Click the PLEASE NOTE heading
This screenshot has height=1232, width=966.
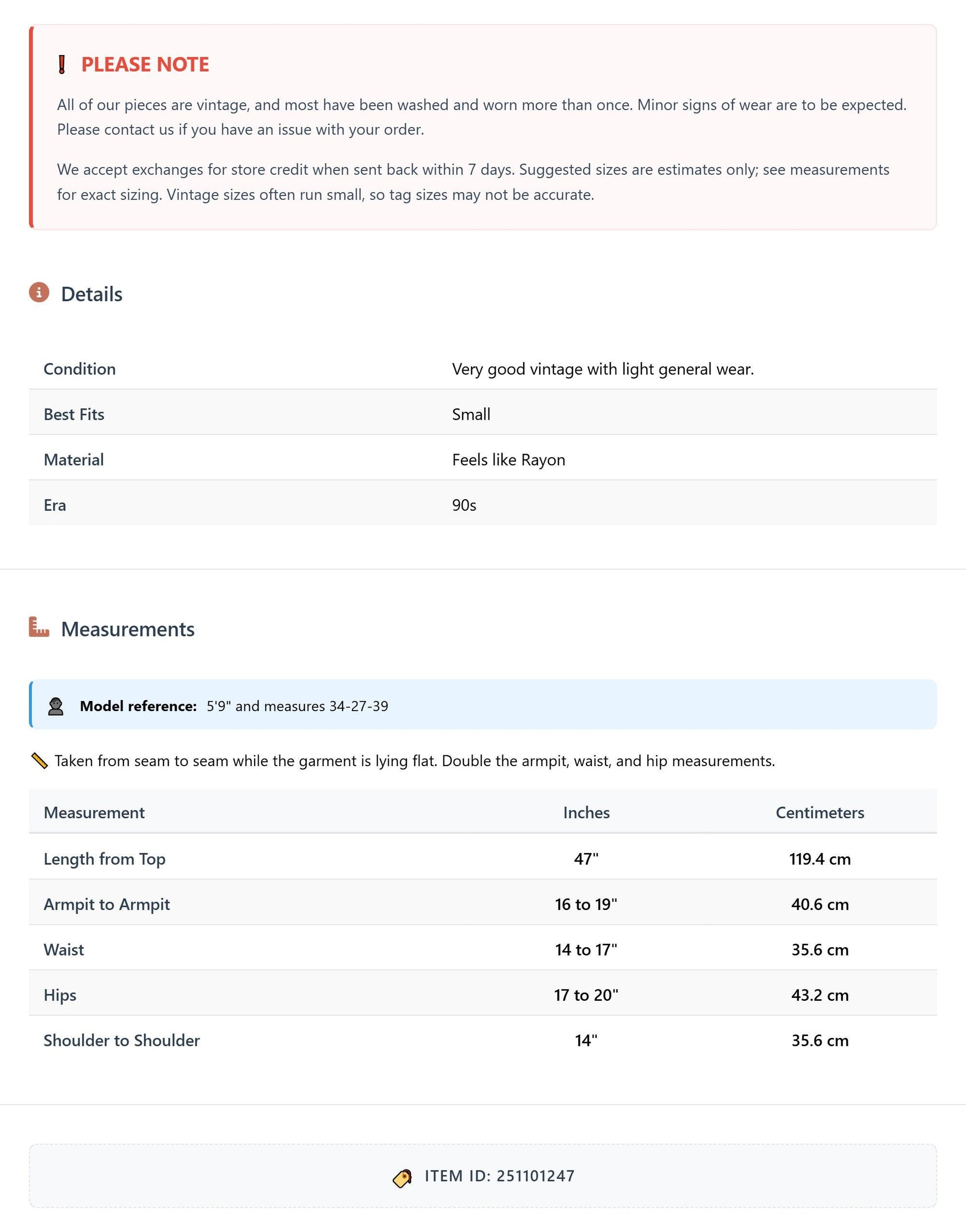pos(145,65)
